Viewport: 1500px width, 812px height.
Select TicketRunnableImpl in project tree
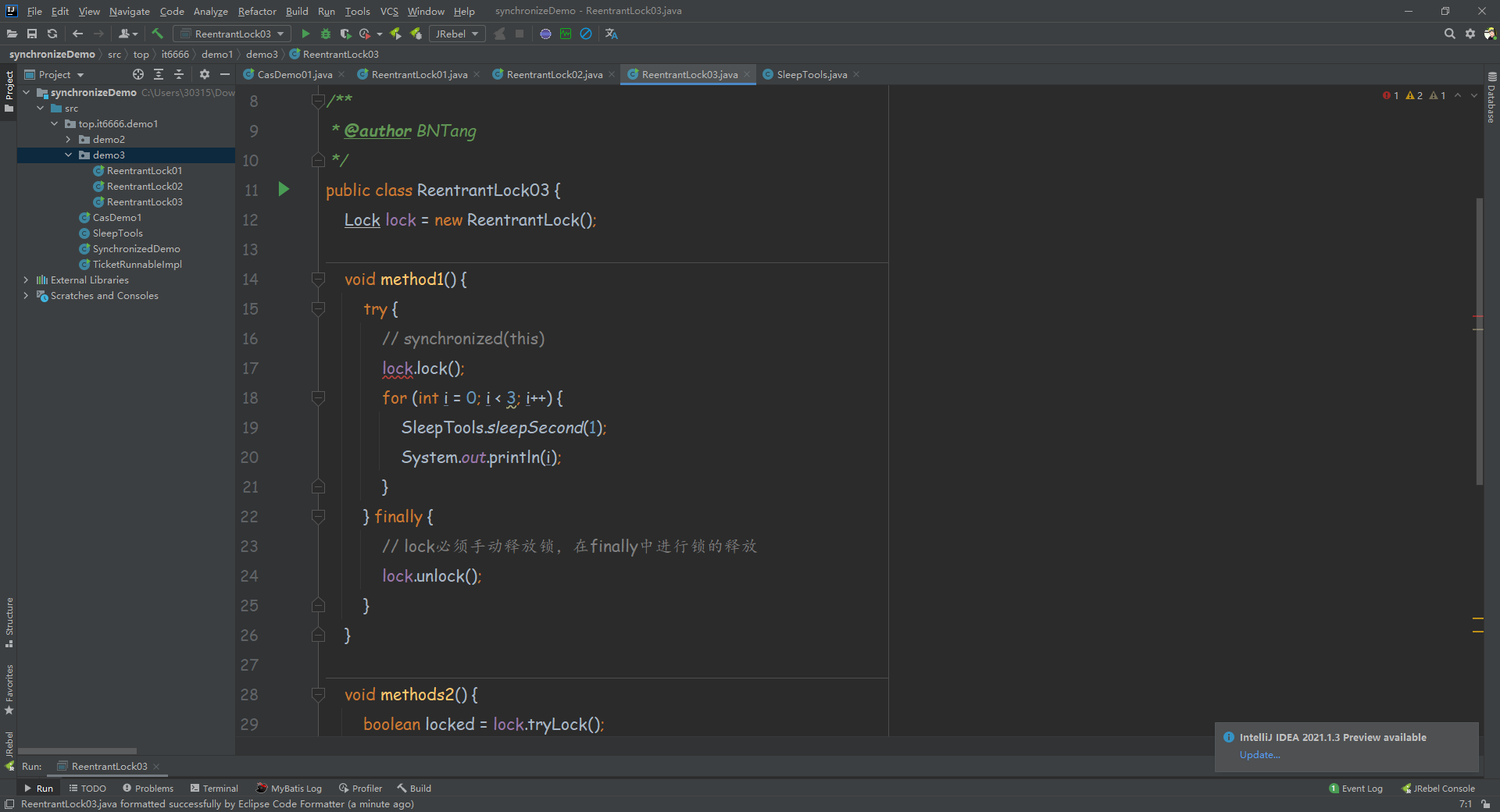(x=137, y=264)
